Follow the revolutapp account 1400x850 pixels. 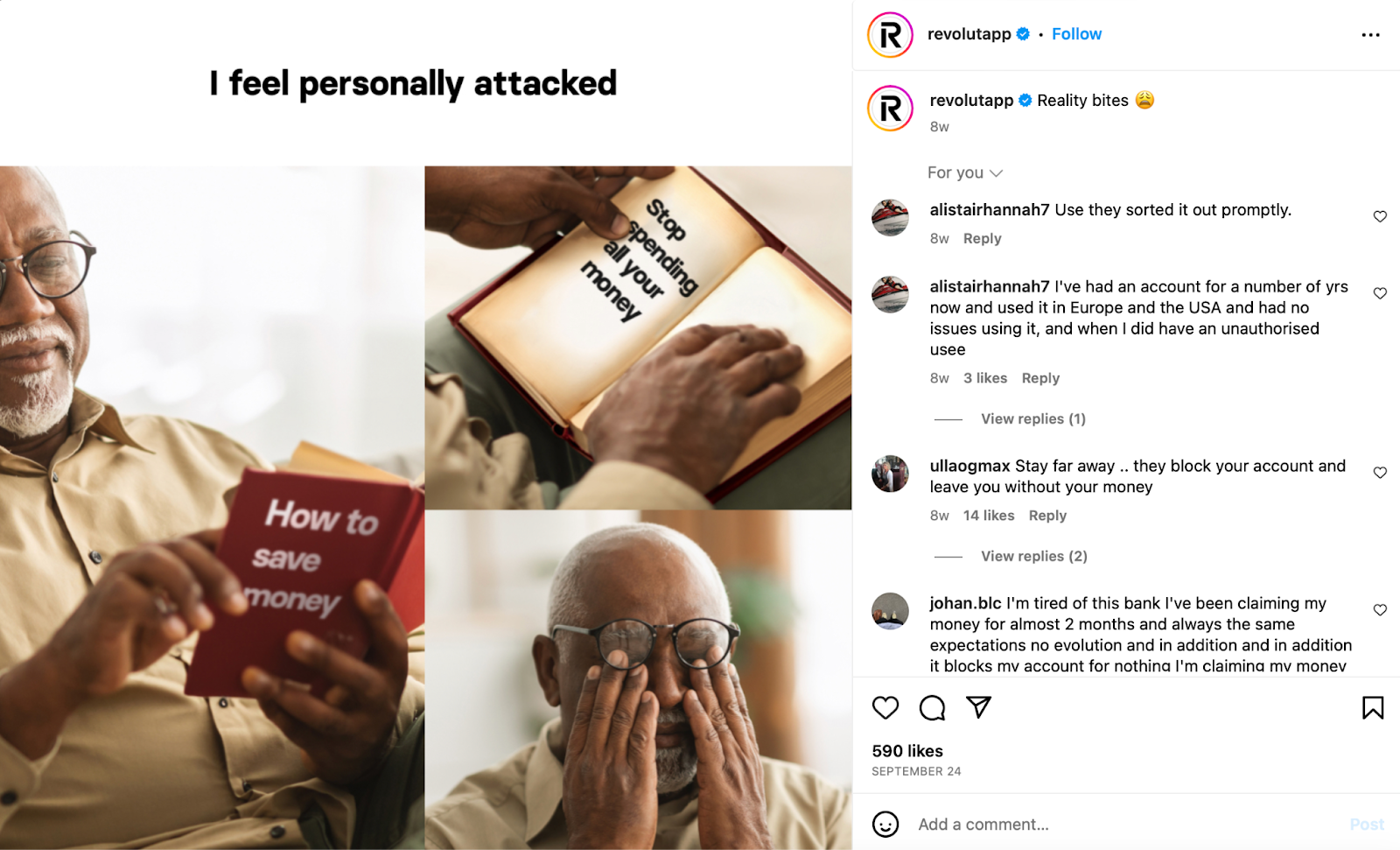[1076, 34]
